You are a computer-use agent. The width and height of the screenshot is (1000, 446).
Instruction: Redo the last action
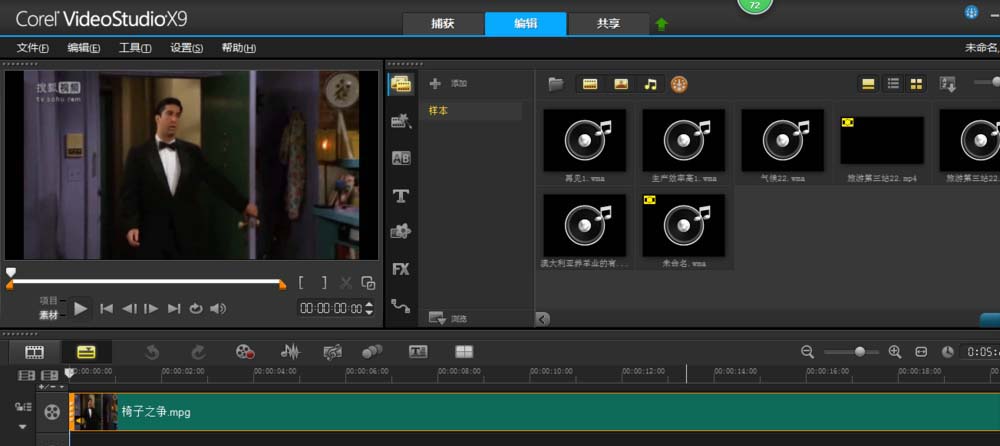click(198, 352)
